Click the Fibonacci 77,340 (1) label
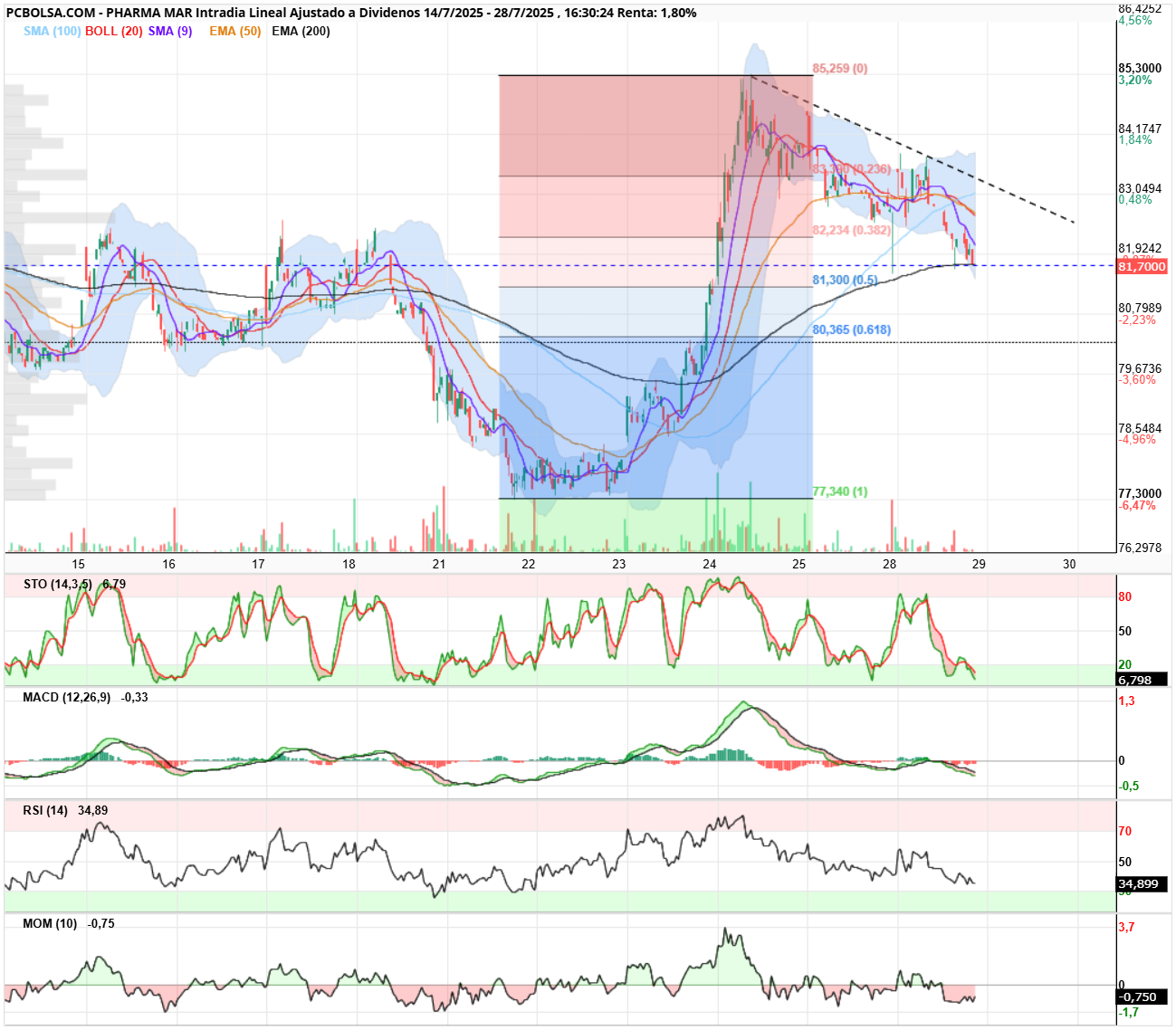The image size is (1176, 1030). [840, 491]
